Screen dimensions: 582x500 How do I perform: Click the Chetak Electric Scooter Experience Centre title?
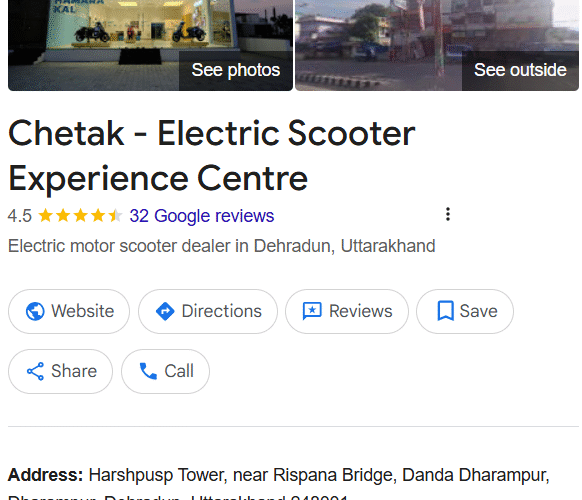click(x=212, y=156)
